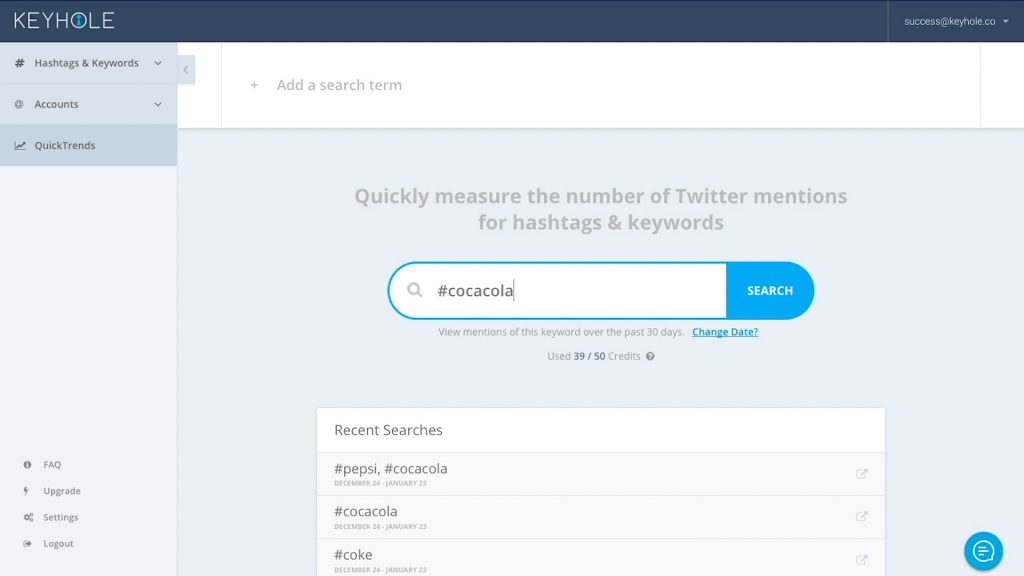Click the Upgrade lightning icon

26,490
